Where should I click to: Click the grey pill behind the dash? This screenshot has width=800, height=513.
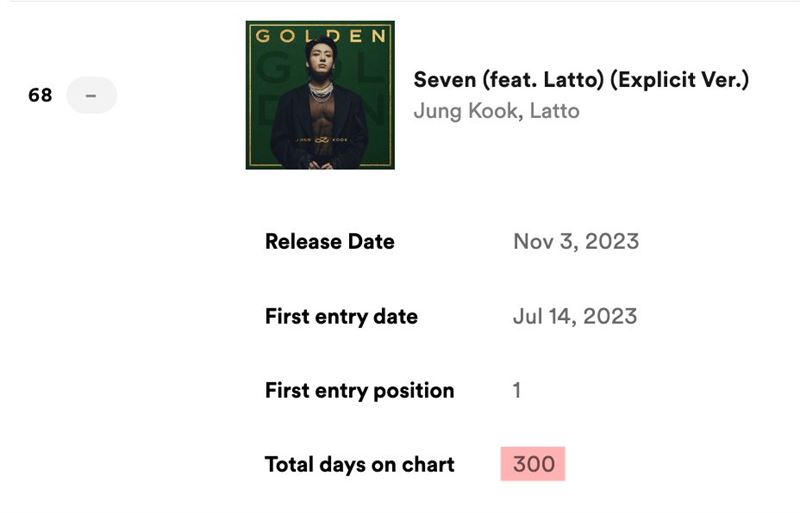coord(92,95)
